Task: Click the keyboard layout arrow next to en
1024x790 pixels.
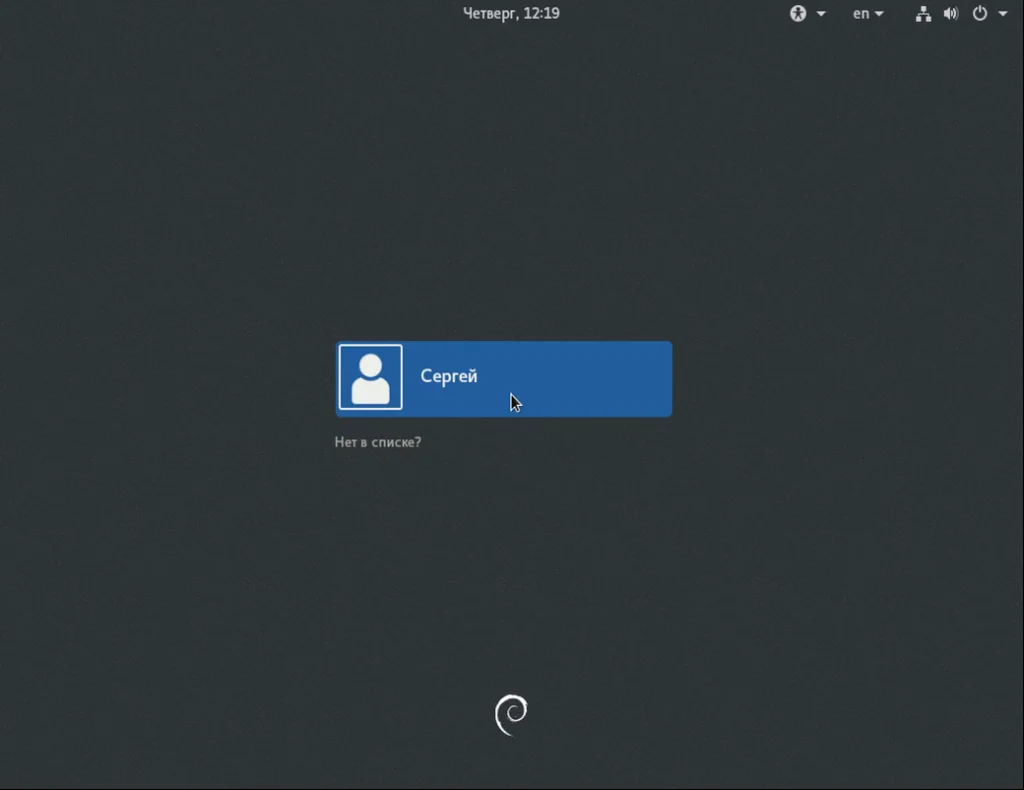Action: coord(878,14)
